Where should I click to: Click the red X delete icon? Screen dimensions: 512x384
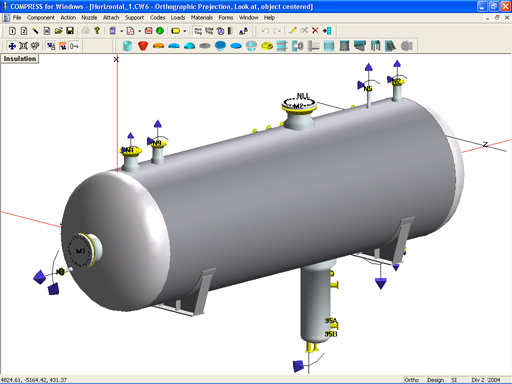click(315, 31)
